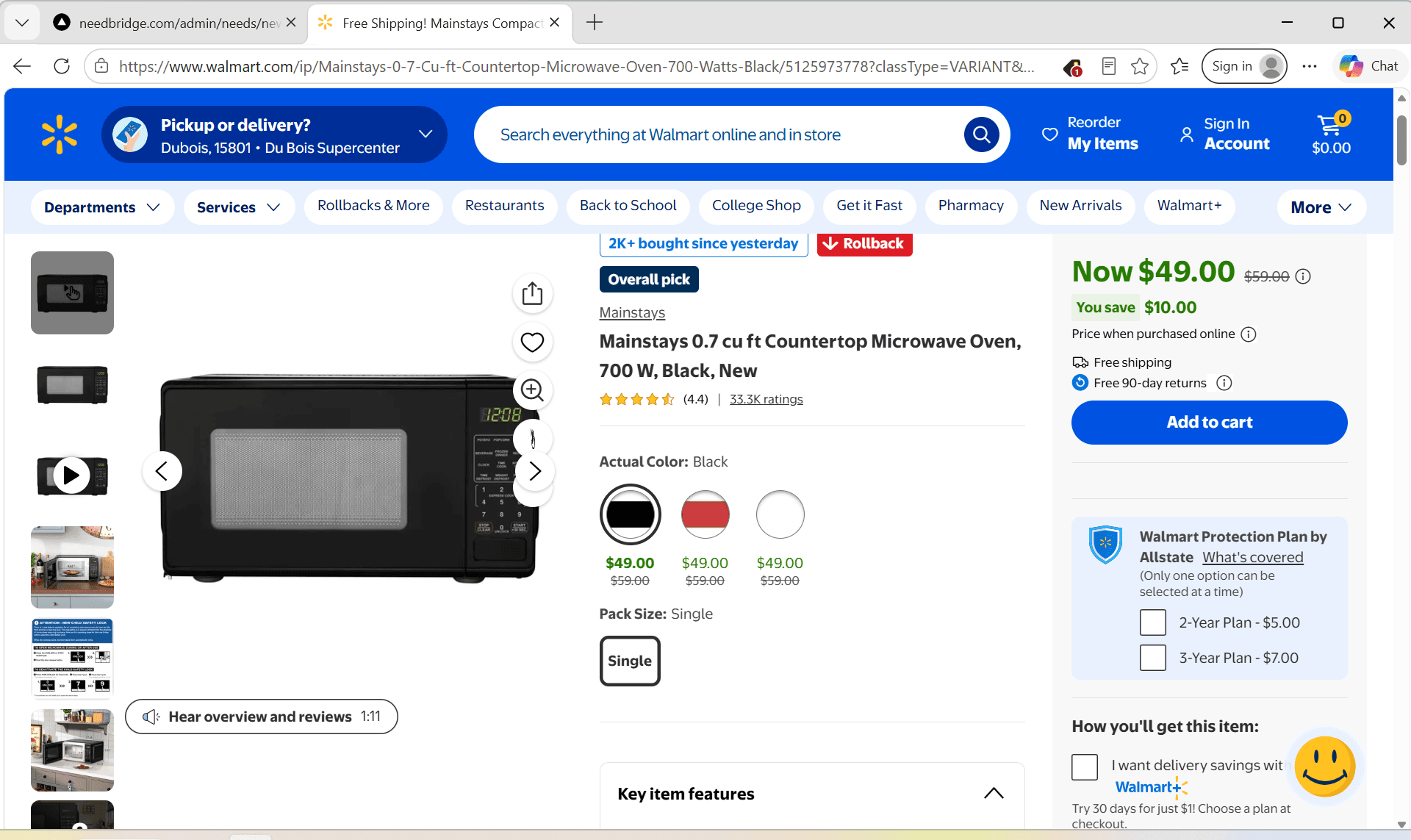Open the Pickup or delivery selector
The image size is (1411, 840).
[x=274, y=134]
